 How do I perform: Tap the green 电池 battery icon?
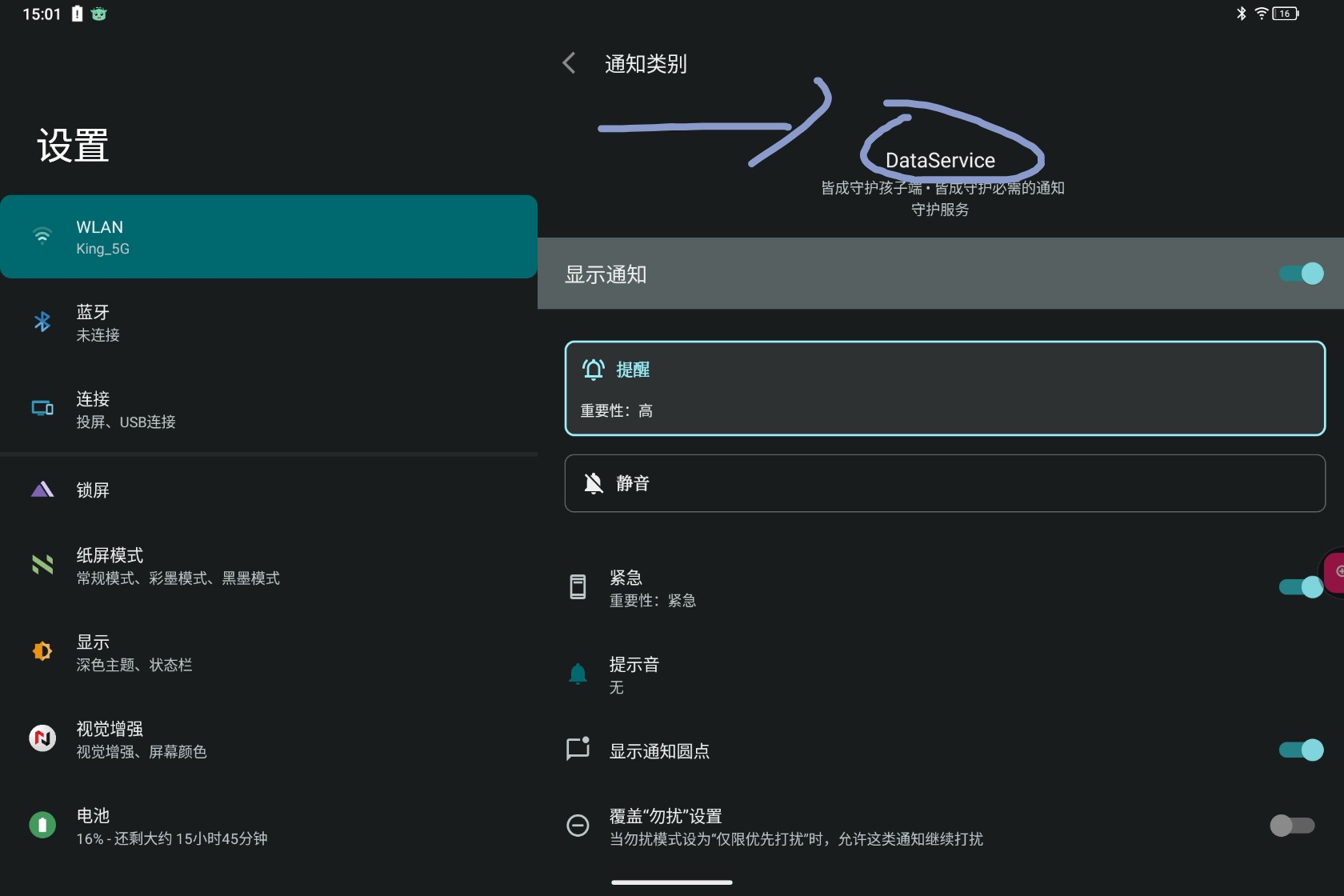(x=42, y=825)
